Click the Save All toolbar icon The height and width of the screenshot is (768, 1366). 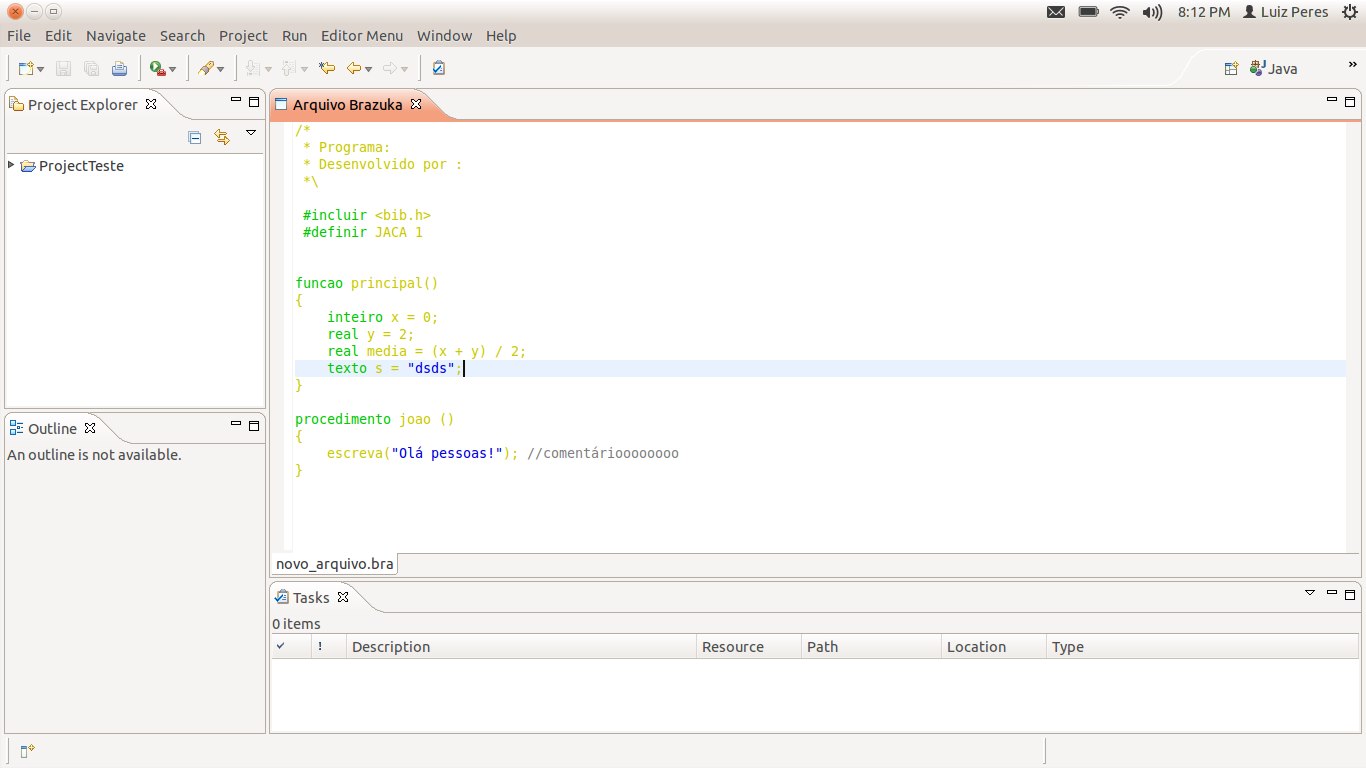click(x=91, y=69)
